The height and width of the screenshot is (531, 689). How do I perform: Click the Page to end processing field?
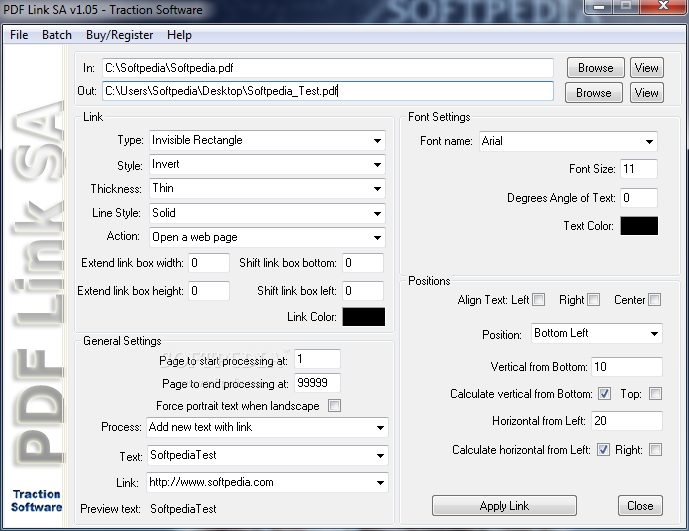[x=317, y=383]
